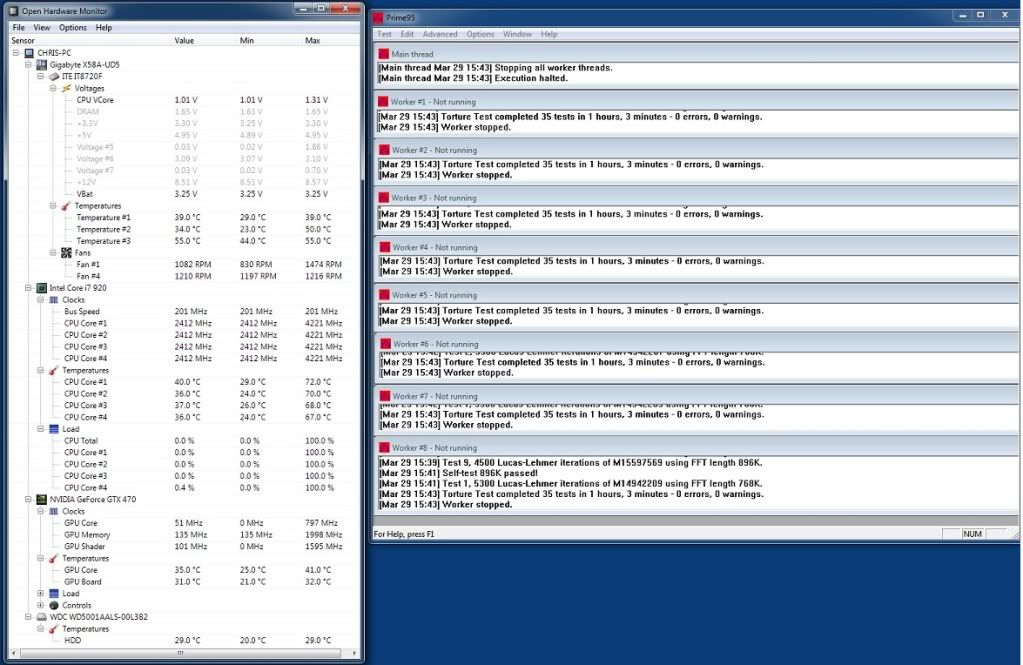Select the GPU Memory clock row
This screenshot has width=1023, height=665.
point(185,534)
